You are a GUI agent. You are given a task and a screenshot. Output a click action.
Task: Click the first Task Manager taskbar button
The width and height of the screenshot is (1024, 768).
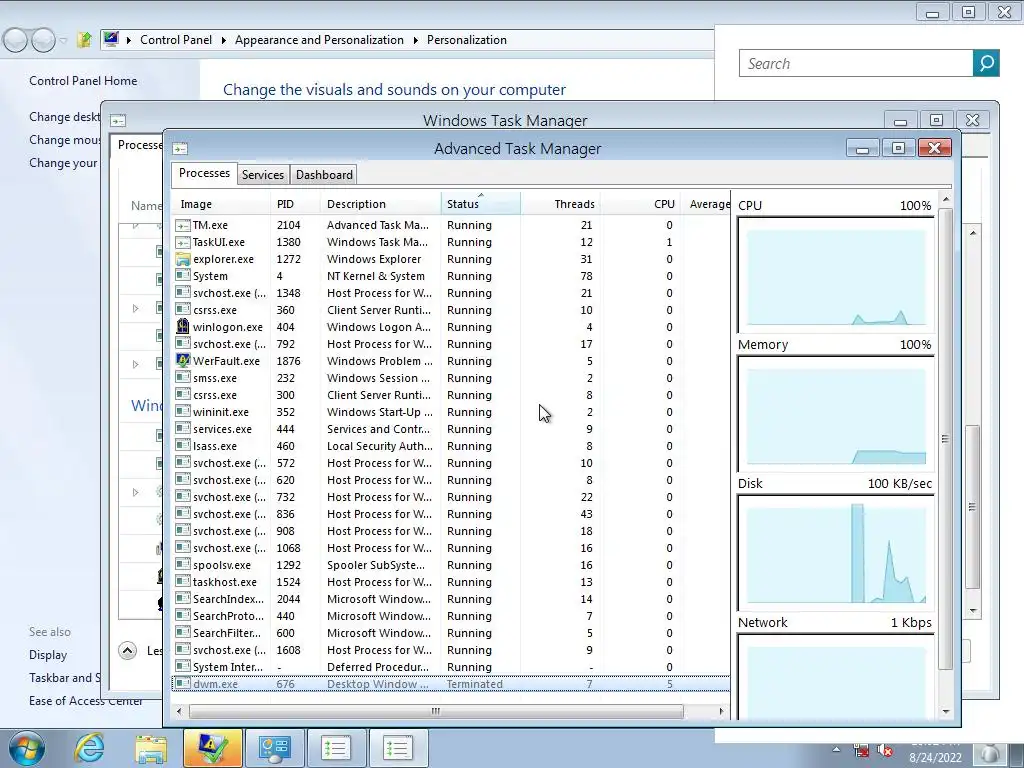pyautogui.click(x=336, y=748)
